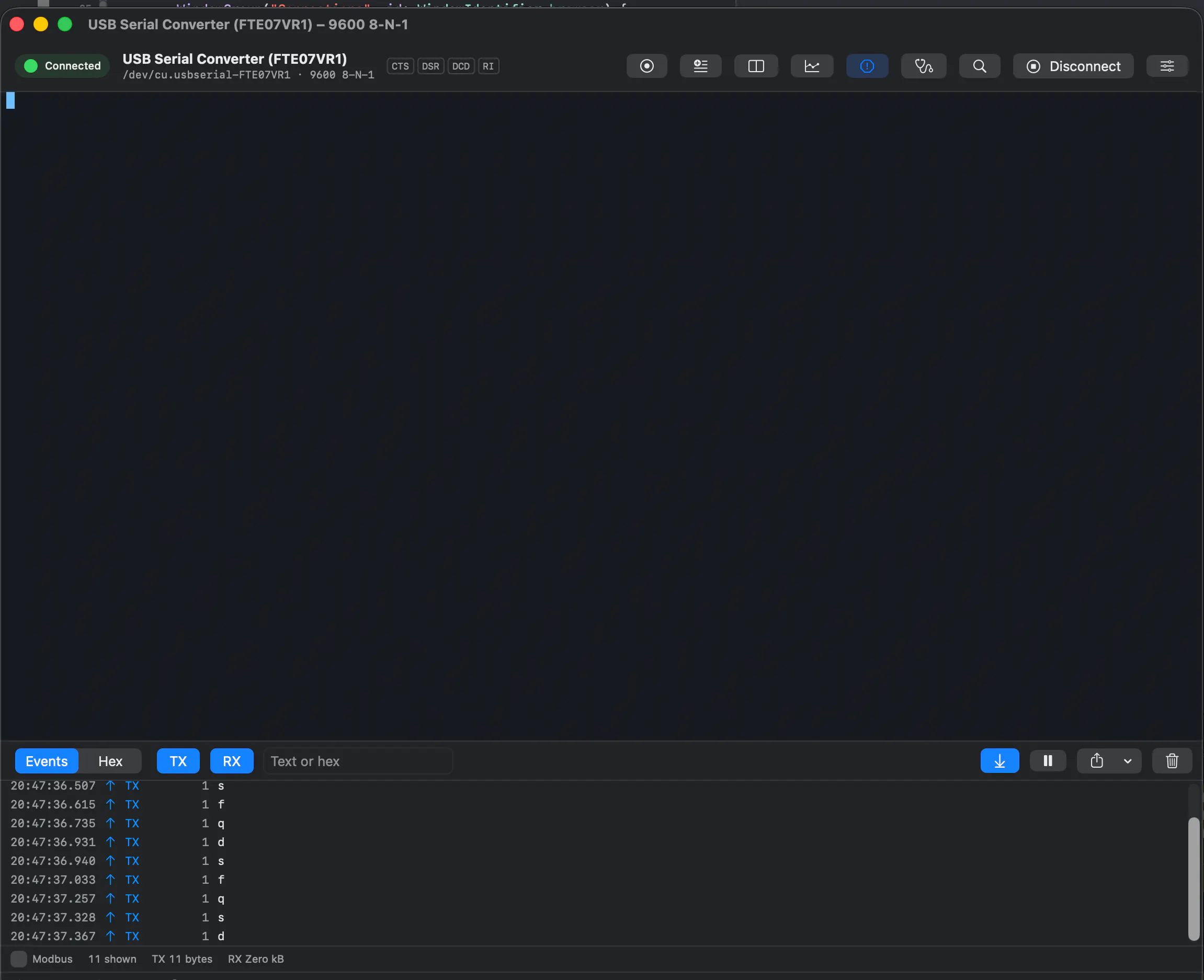This screenshot has height=980, width=1204.
Task: Open the sliders settings icon
Action: pyautogui.click(x=1167, y=66)
